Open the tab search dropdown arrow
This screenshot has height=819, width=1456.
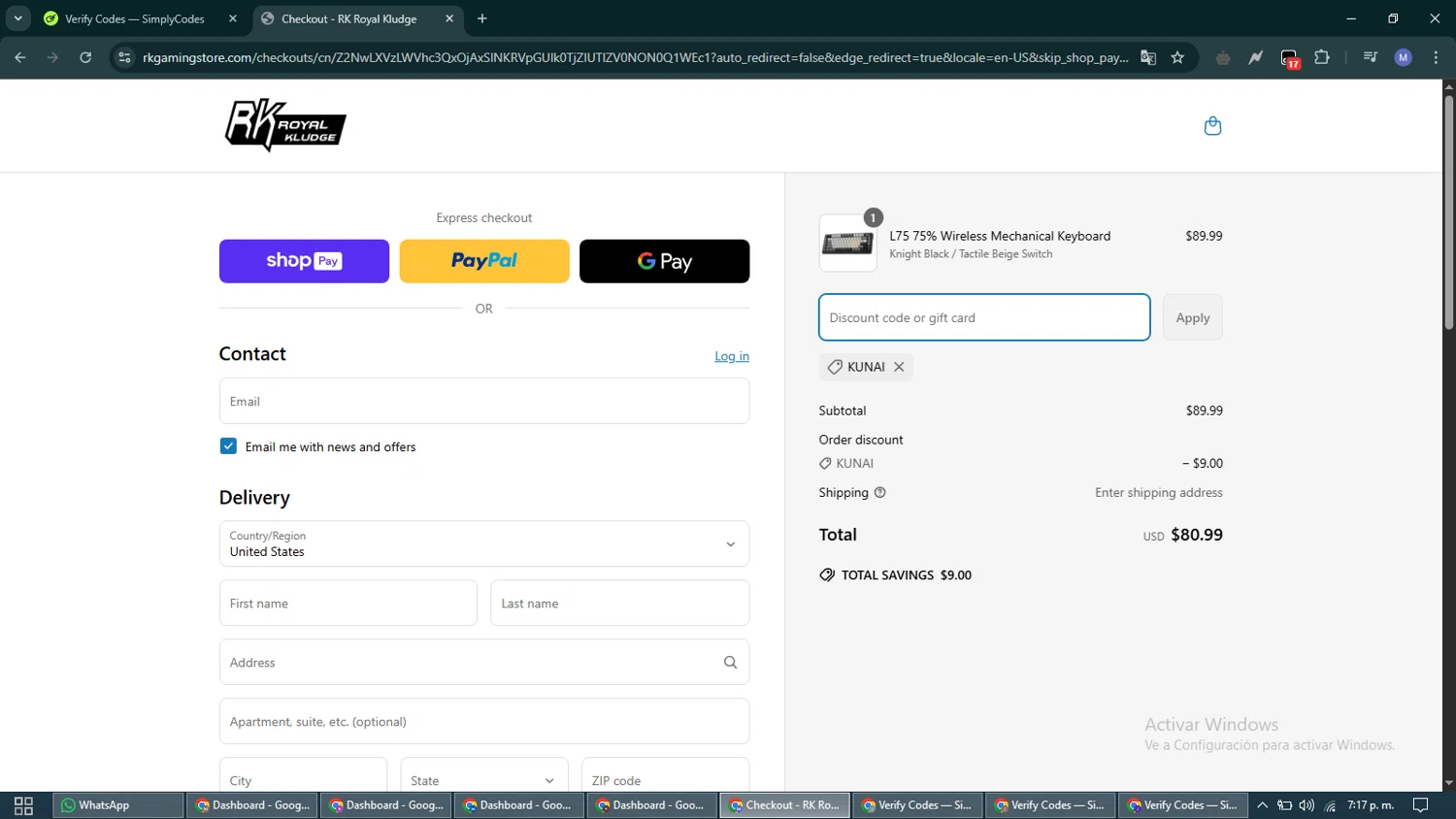(x=17, y=18)
